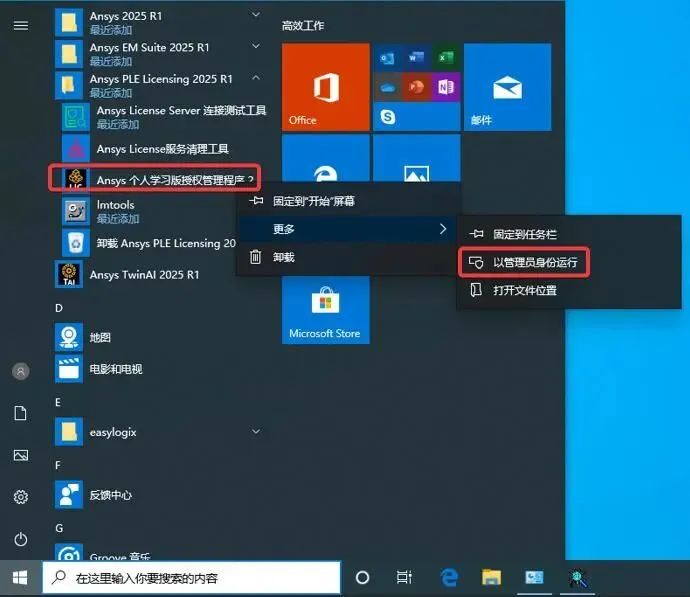
Task: Click the Windows Start button
Action: (x=20, y=578)
